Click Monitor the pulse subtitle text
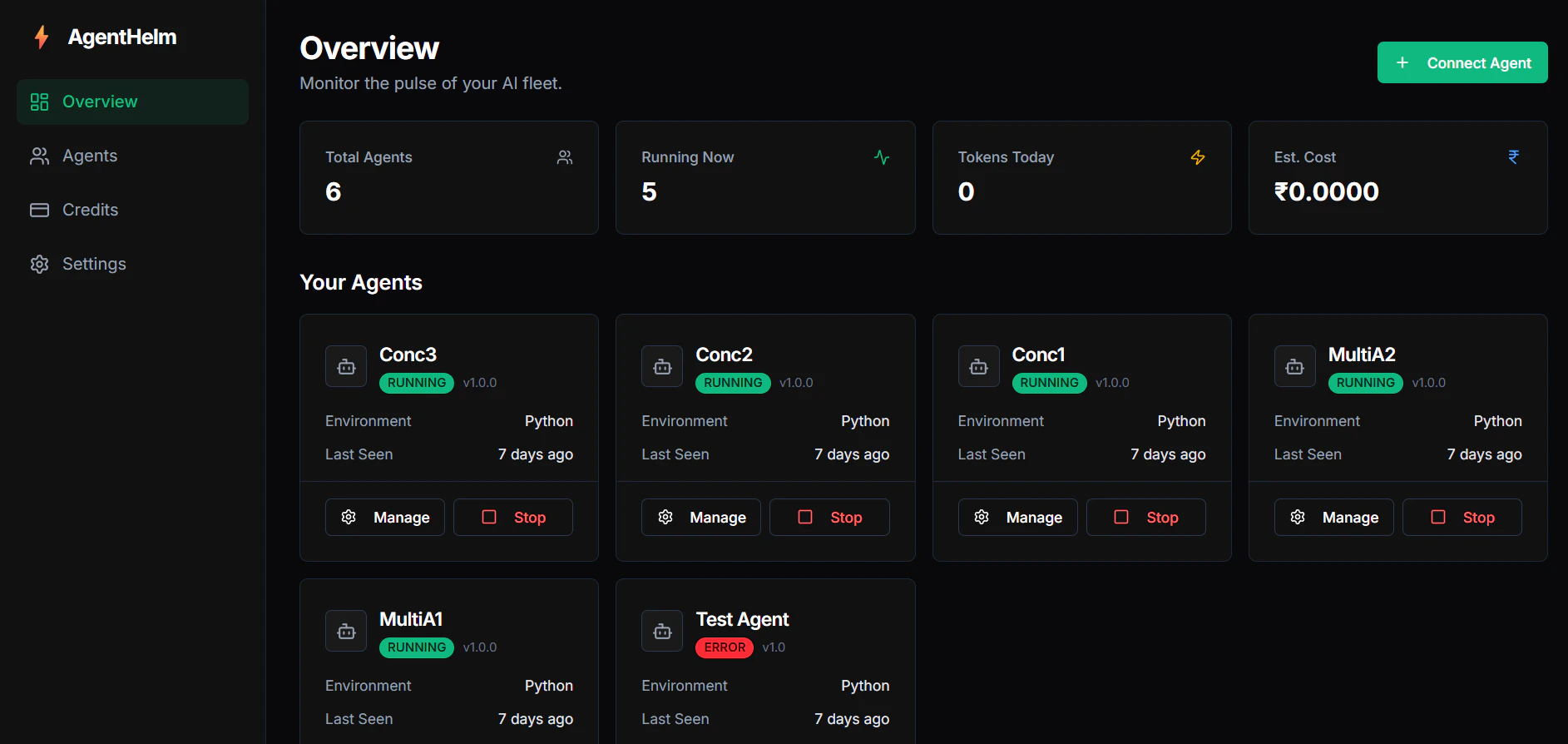This screenshot has width=1568, height=744. coord(431,83)
